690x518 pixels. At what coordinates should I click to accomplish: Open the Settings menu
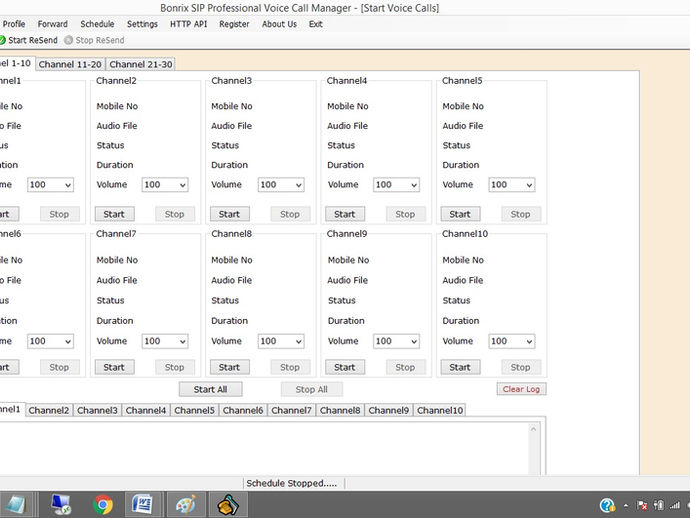point(142,24)
